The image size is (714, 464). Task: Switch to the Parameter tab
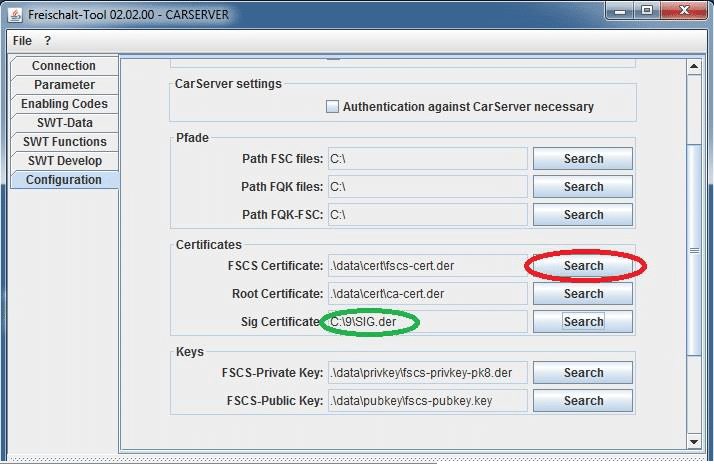[64, 85]
